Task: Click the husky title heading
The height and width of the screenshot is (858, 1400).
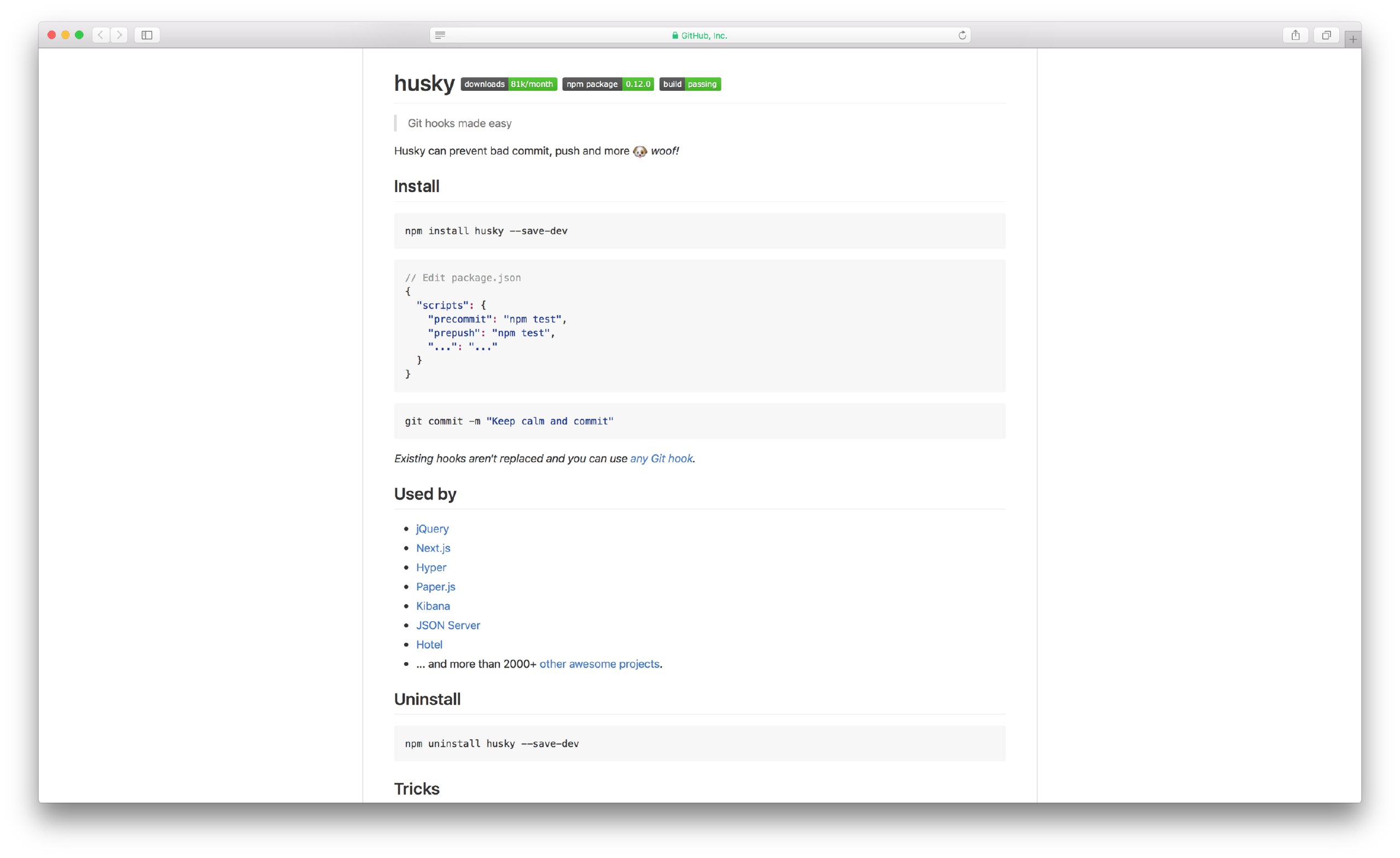Action: (424, 83)
